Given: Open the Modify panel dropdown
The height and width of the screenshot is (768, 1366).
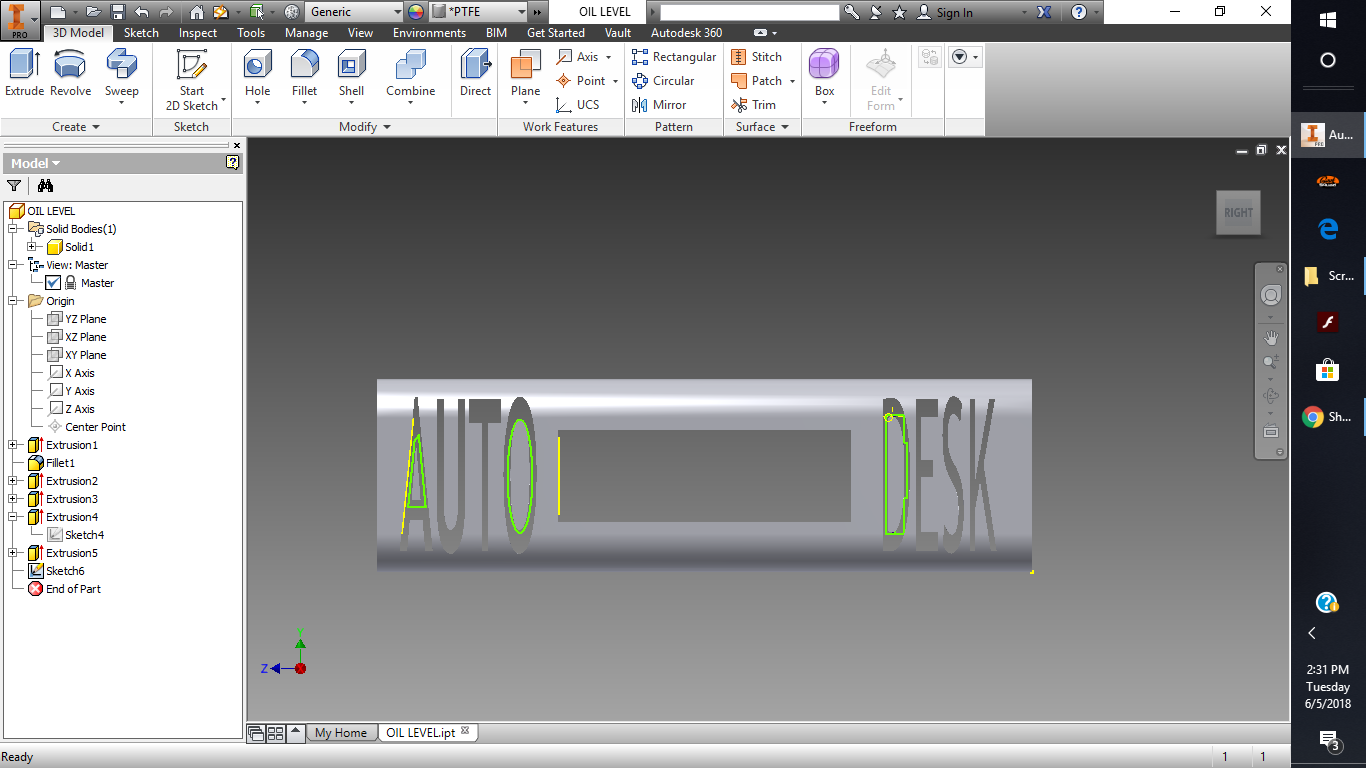Looking at the screenshot, I should pos(365,127).
